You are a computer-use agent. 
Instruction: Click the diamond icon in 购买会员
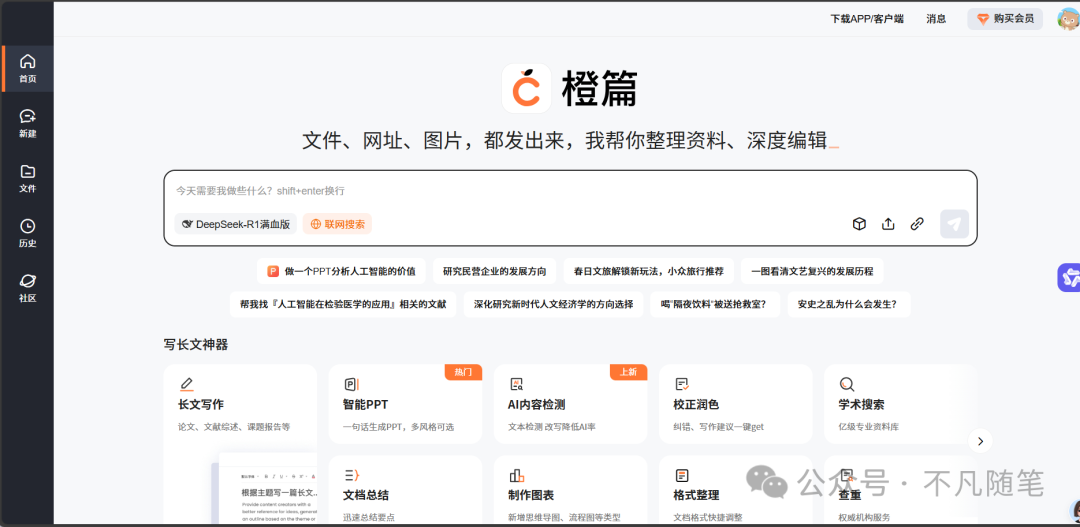click(983, 19)
